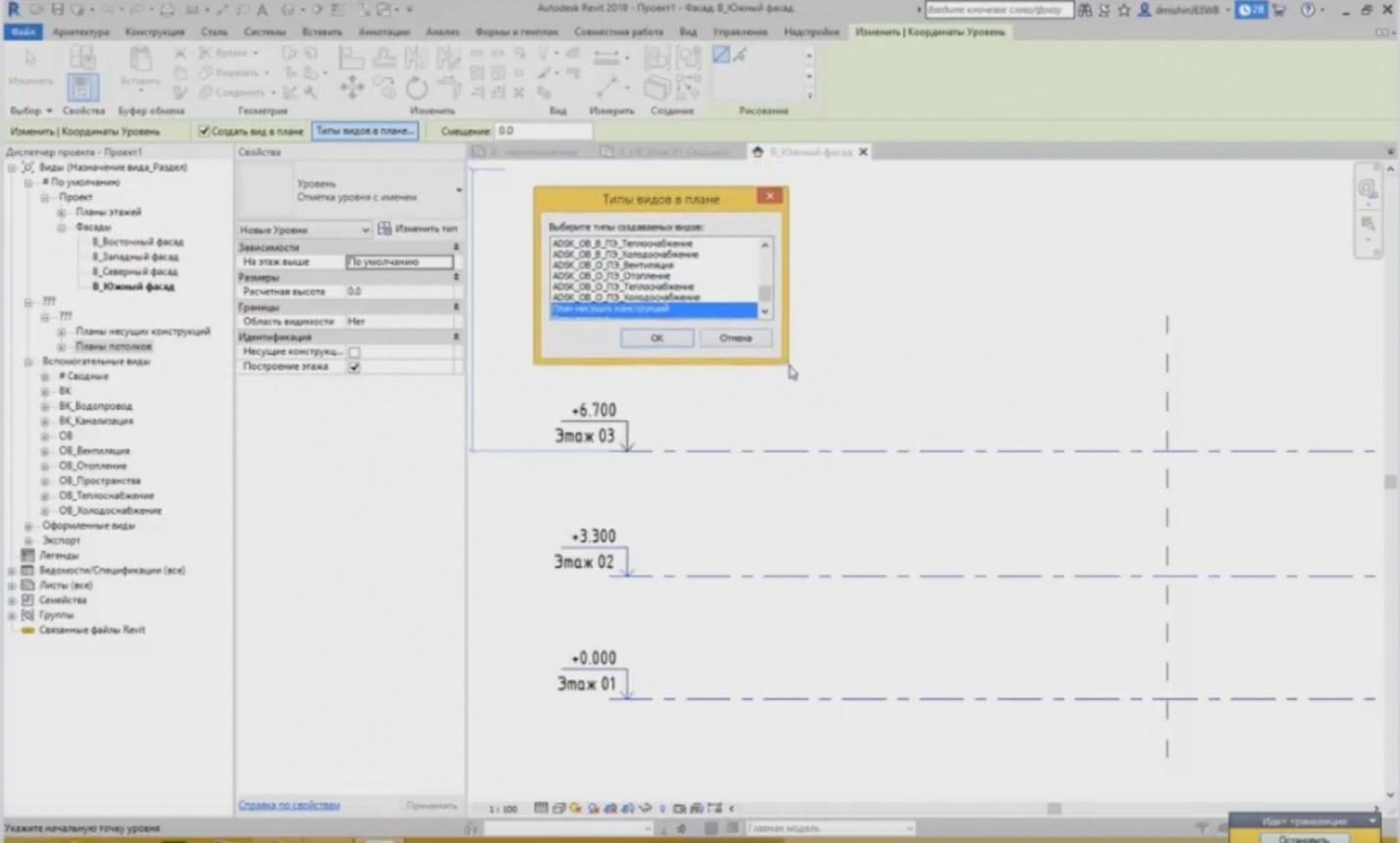Click the Смещение offset input field
The width and height of the screenshot is (1400, 843).
[x=542, y=130]
